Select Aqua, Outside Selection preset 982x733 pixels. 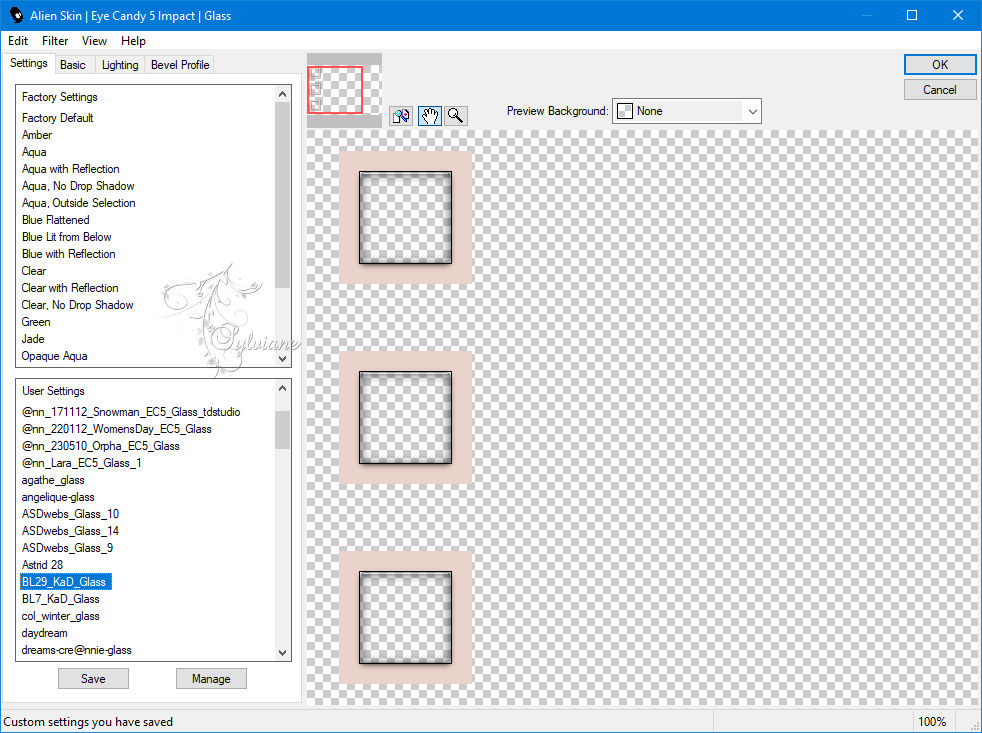(78, 203)
